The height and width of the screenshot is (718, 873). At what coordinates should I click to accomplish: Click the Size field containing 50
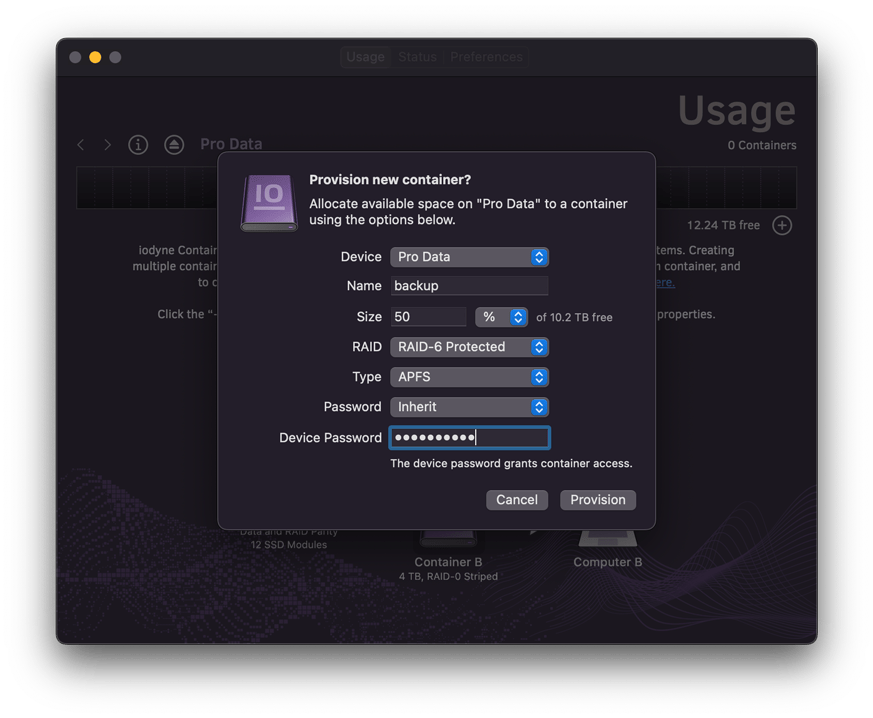tap(429, 317)
